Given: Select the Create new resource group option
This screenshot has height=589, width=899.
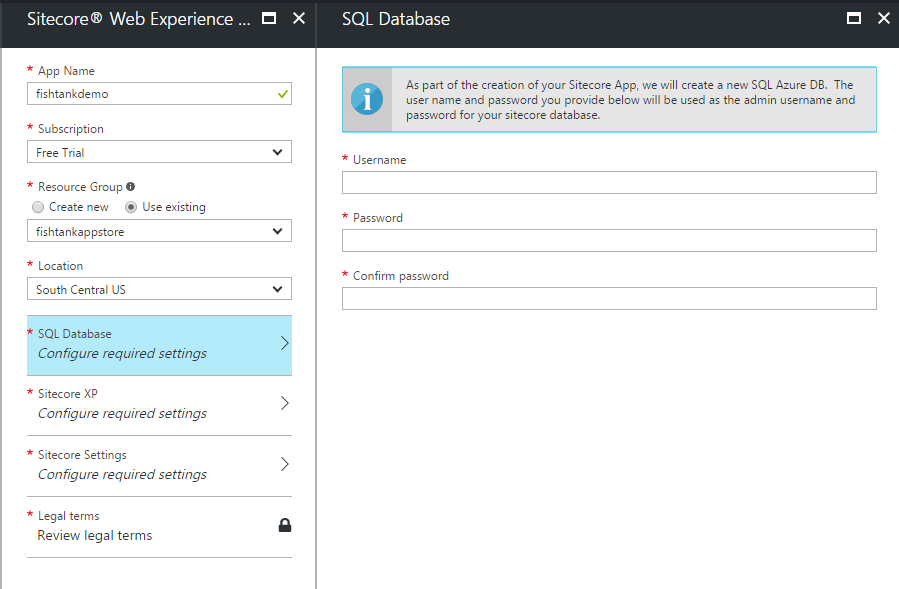Looking at the screenshot, I should pyautogui.click(x=38, y=207).
